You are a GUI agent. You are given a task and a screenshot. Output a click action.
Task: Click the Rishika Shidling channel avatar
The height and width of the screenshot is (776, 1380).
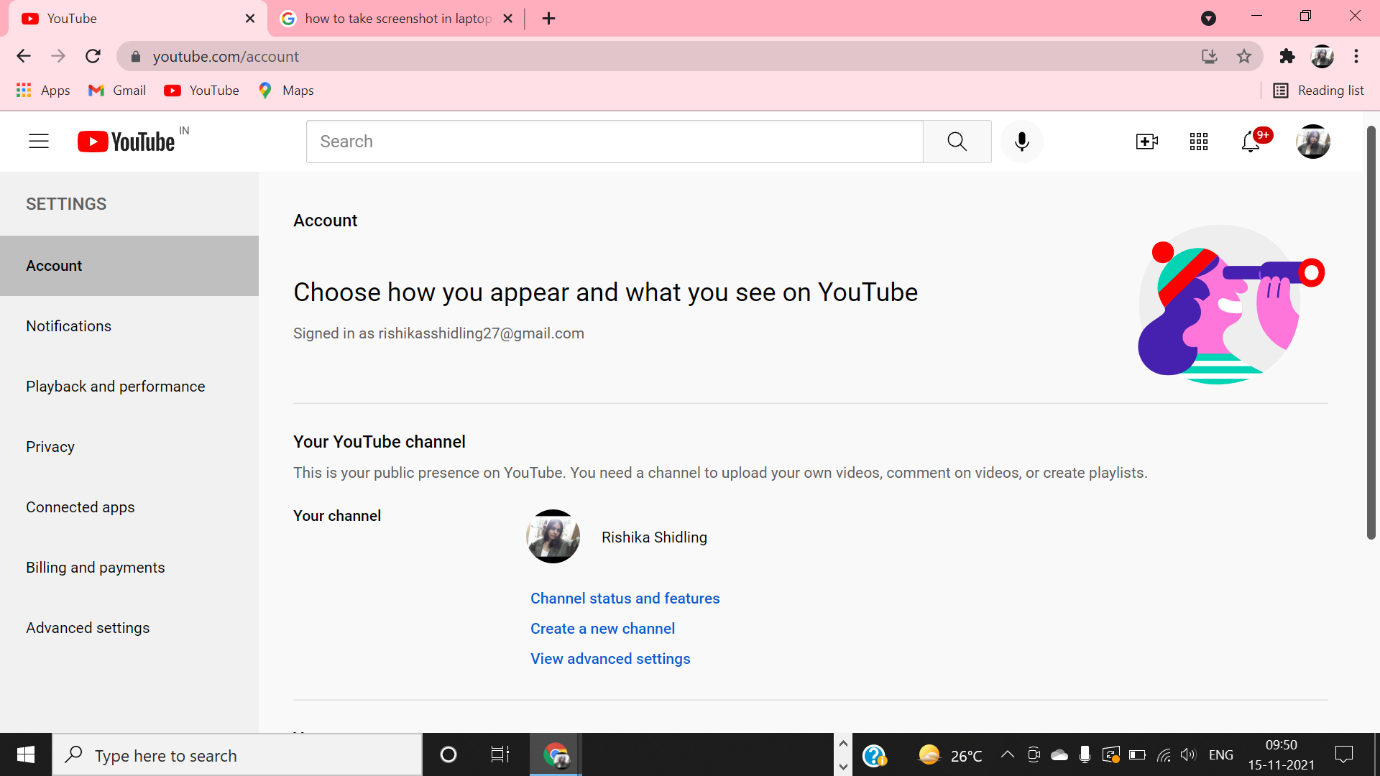pyautogui.click(x=553, y=537)
